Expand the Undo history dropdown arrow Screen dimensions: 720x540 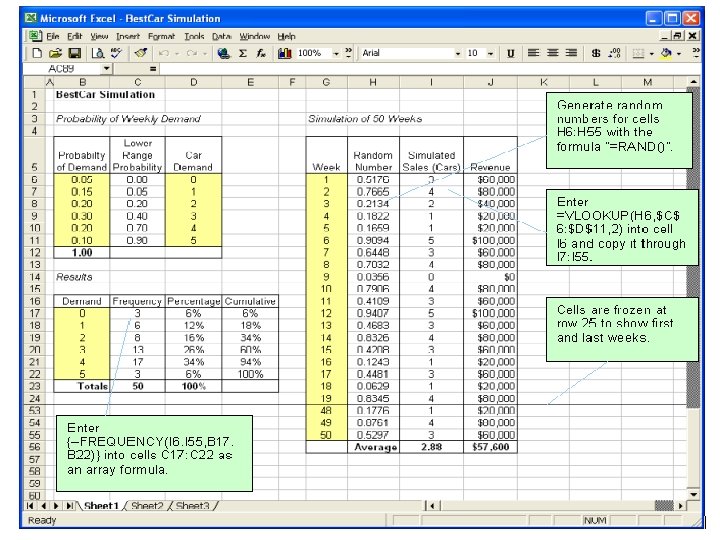coord(177,54)
